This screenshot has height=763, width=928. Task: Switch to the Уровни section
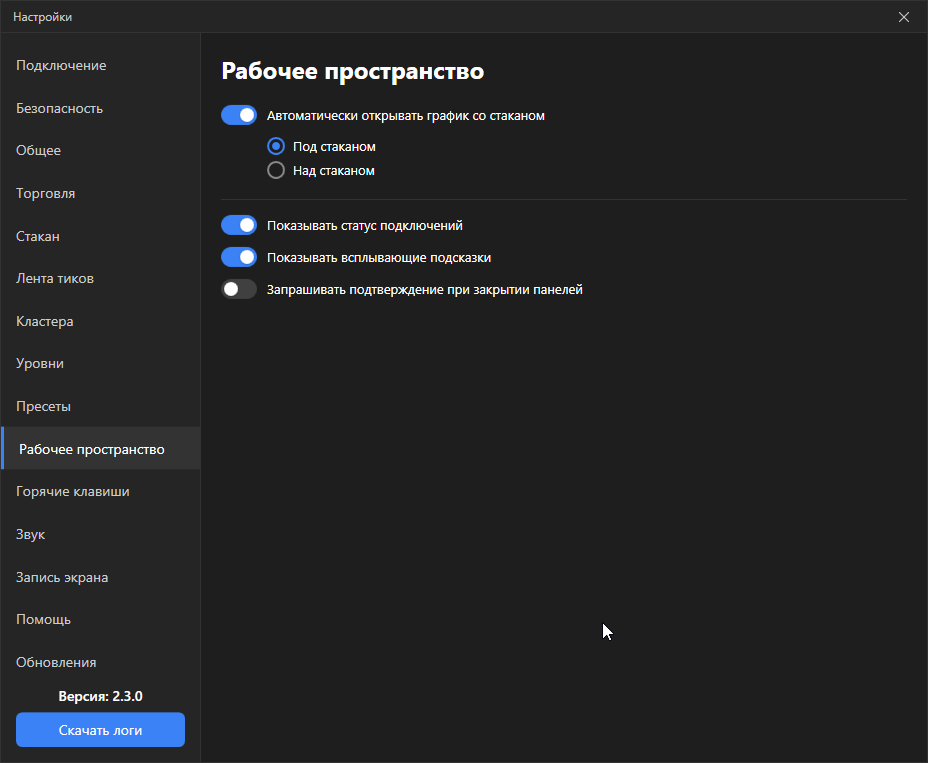(x=101, y=363)
